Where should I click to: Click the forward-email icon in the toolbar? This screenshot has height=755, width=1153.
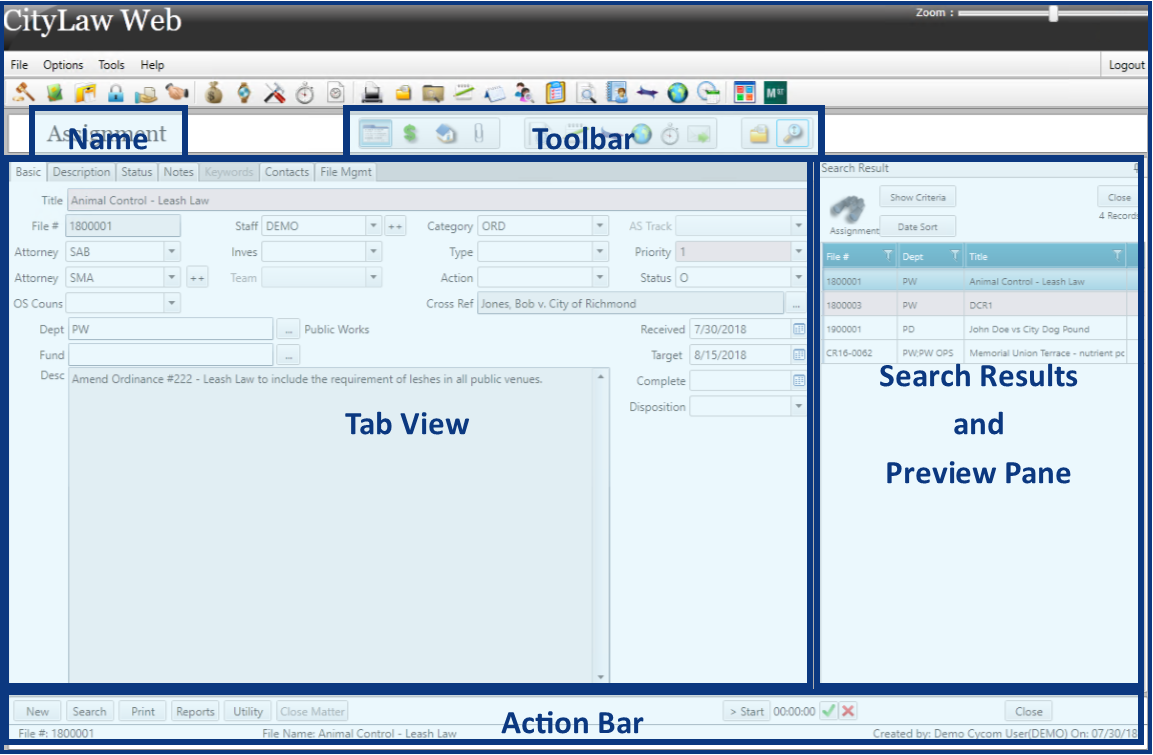coord(700,133)
